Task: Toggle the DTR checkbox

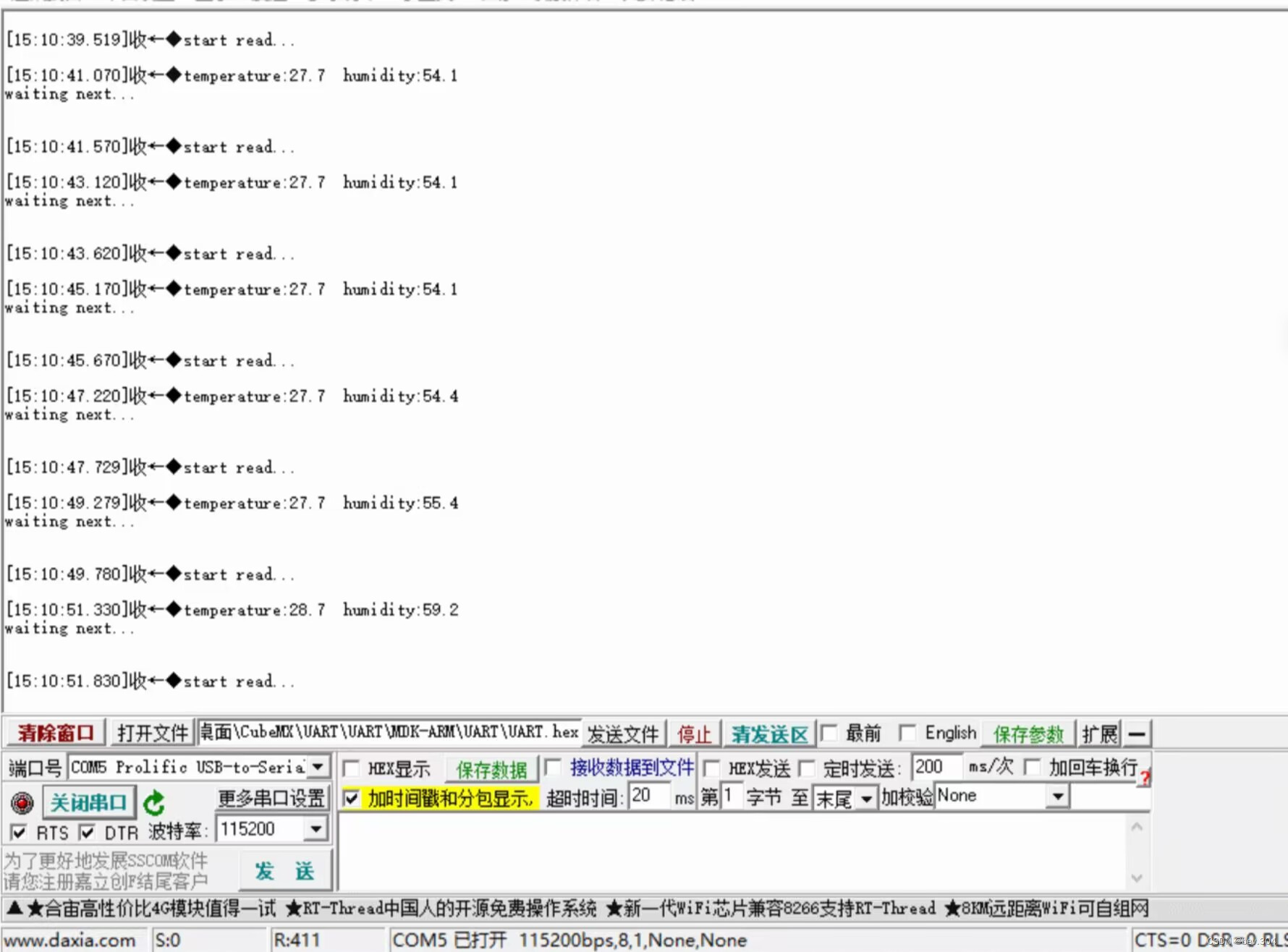Action: tap(87, 833)
